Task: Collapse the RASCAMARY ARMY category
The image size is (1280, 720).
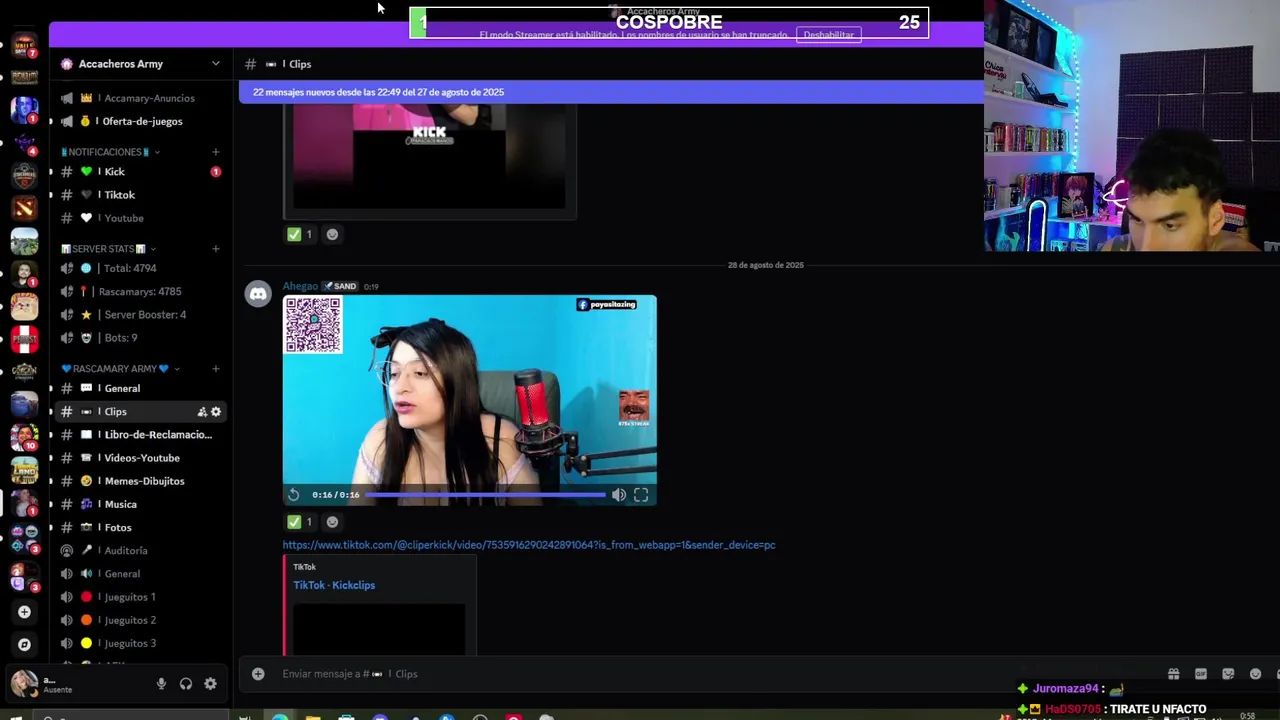Action: (x=120, y=369)
